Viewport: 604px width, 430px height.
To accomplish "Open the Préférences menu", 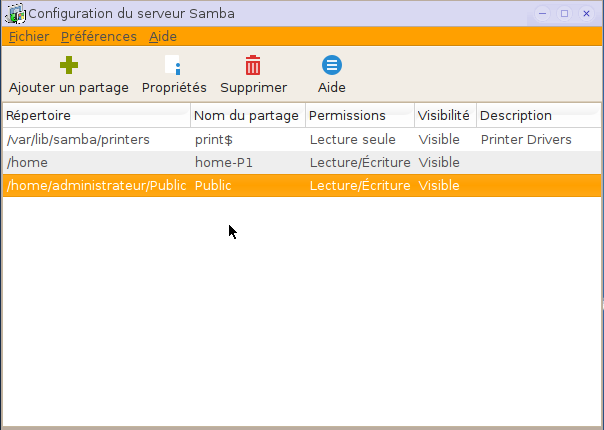I will pos(99,37).
